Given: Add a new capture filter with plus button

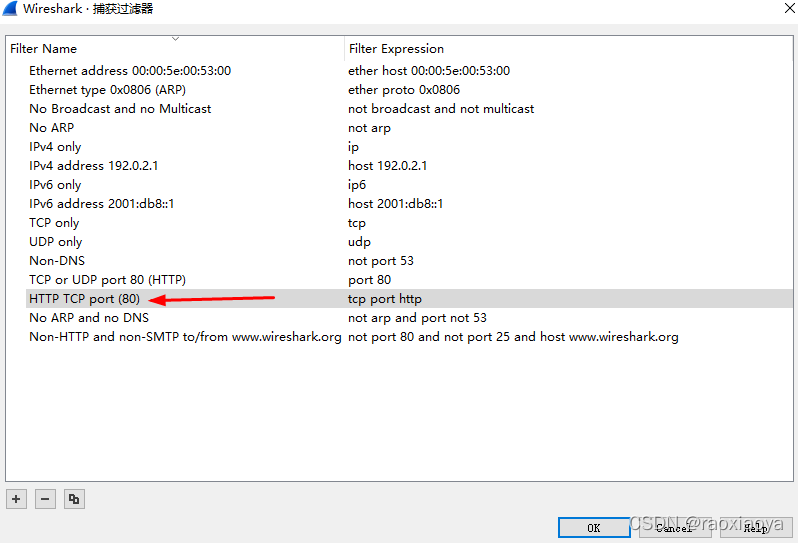Looking at the screenshot, I should [x=16, y=499].
